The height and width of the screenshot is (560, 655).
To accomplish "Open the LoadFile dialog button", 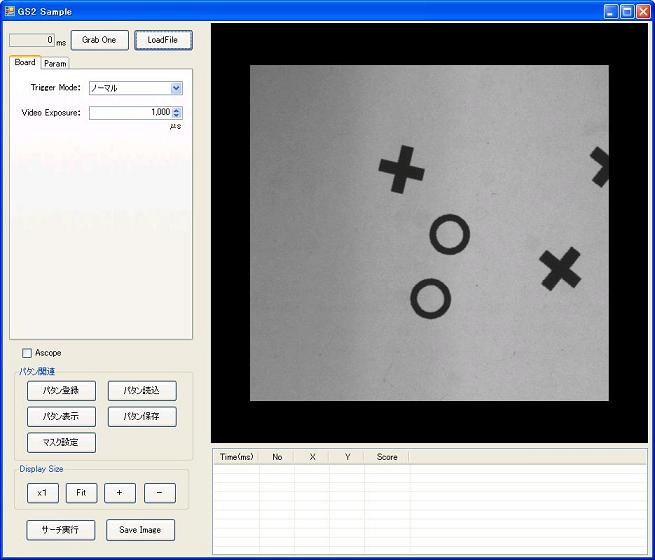I will click(163, 40).
